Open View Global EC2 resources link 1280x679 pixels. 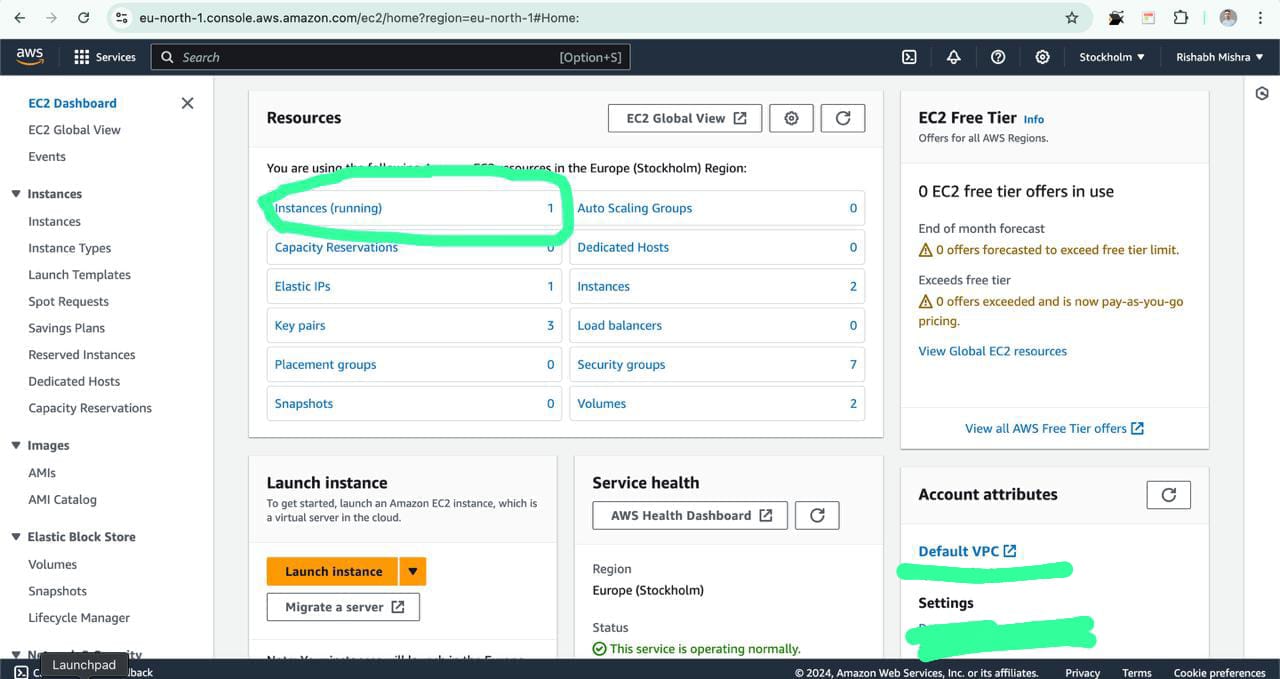tap(992, 351)
